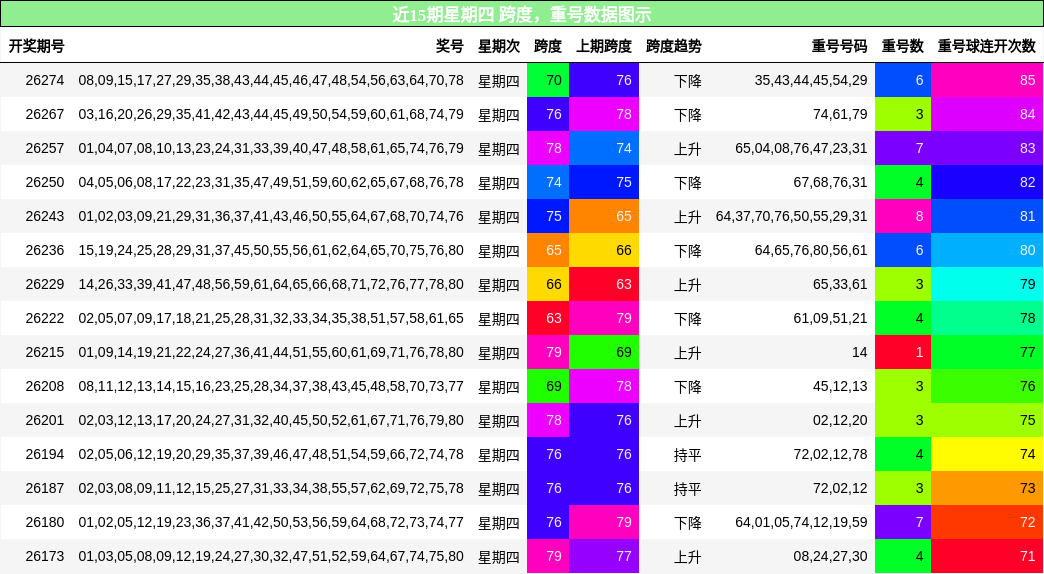Click repeat numbers 64,01,05,74,12,19,59
The width and height of the screenshot is (1044, 574).
tap(802, 522)
